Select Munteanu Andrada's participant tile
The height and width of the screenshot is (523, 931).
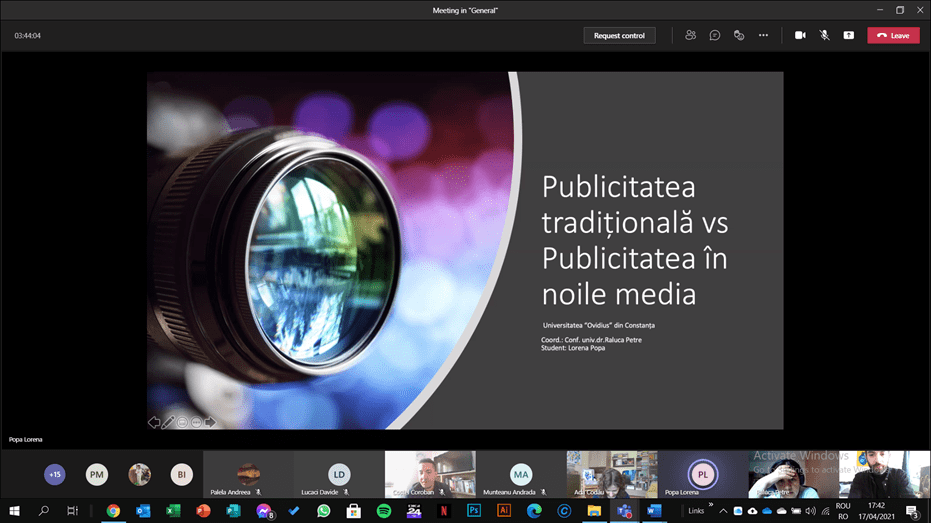pyautogui.click(x=520, y=474)
